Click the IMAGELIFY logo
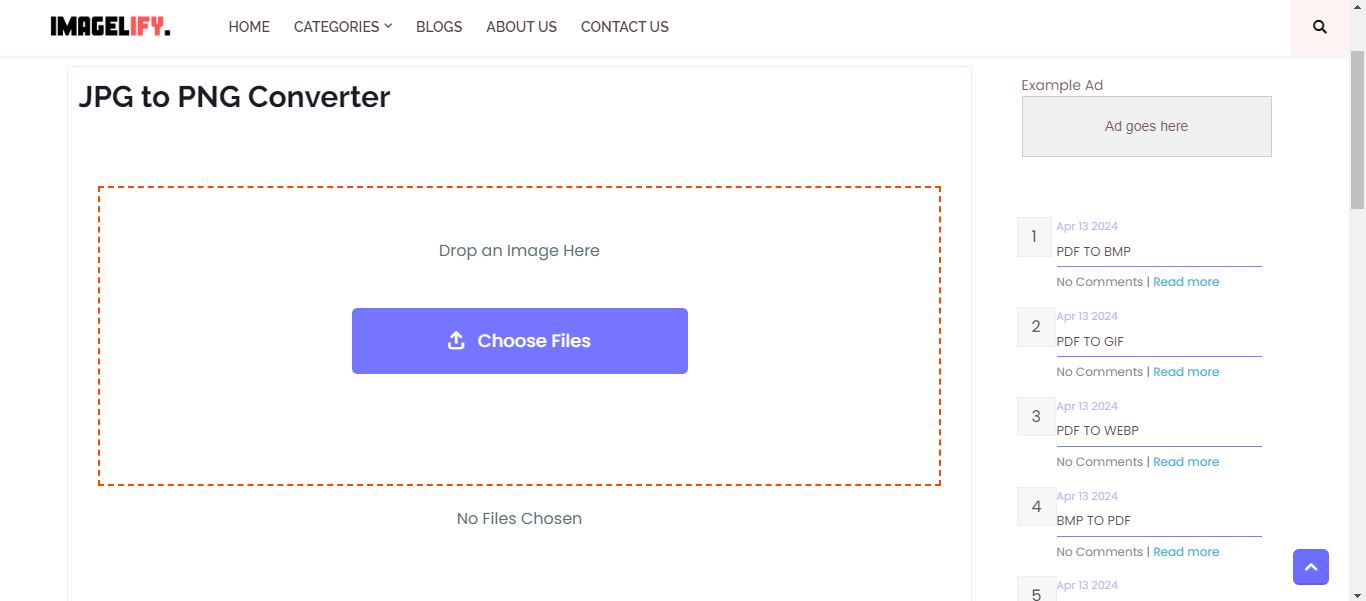Screen dimensions: 1366x601 click(x=110, y=27)
